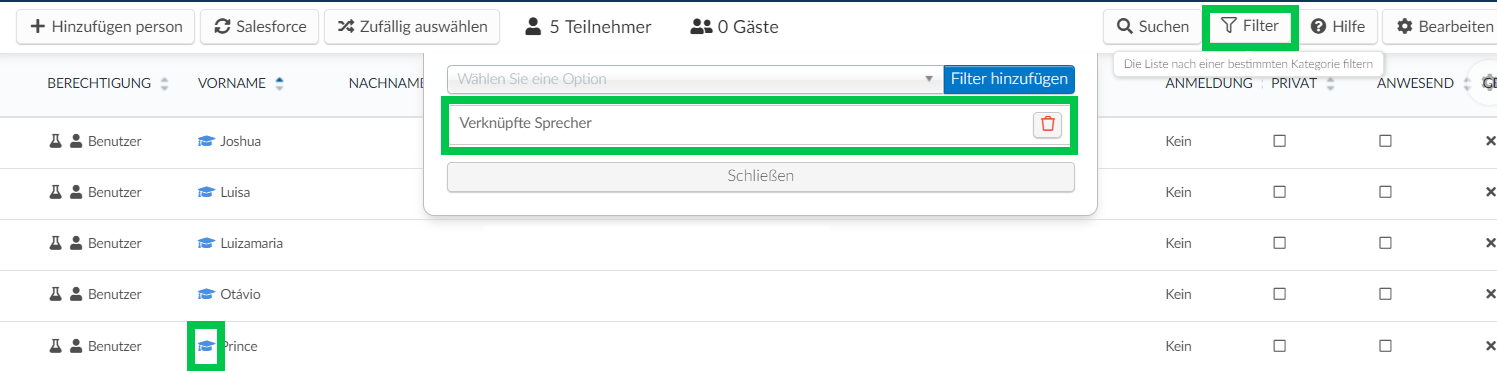Click the Zufällig auswählen button
This screenshot has width=1497, height=371.
(x=412, y=27)
